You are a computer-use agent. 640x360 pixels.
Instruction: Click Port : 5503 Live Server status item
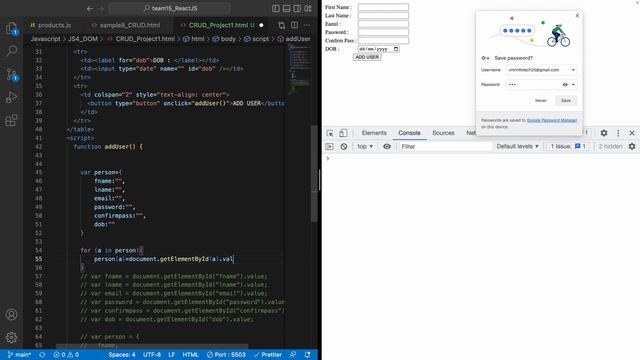point(226,355)
